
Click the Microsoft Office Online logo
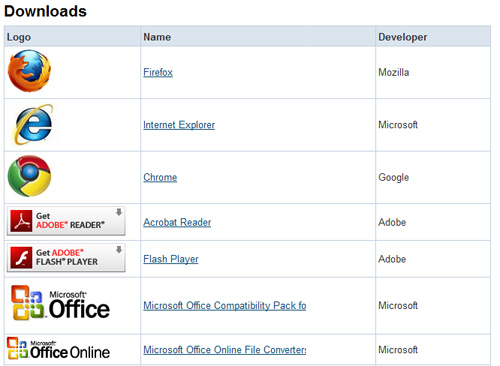58,349
